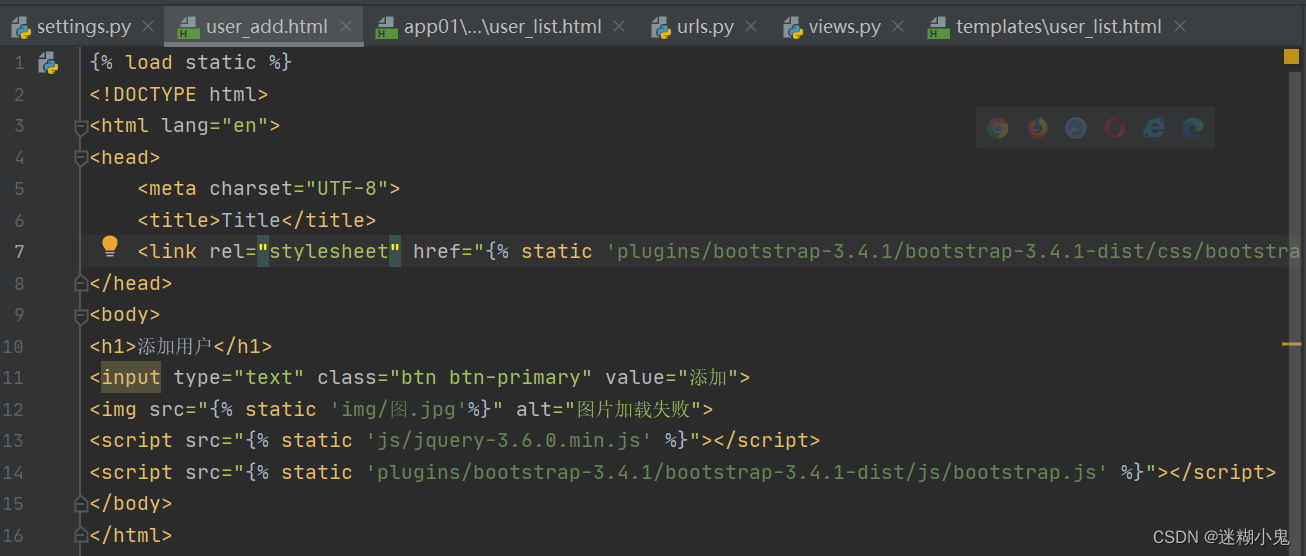This screenshot has height=556, width=1306.
Task: Click line number 14 in the gutter
Action: point(13,472)
